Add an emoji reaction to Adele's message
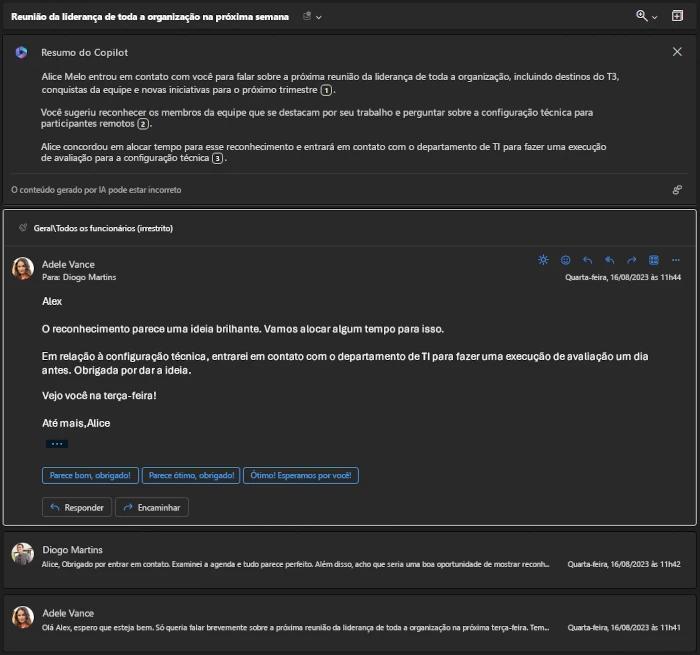The image size is (700, 655). [x=565, y=260]
